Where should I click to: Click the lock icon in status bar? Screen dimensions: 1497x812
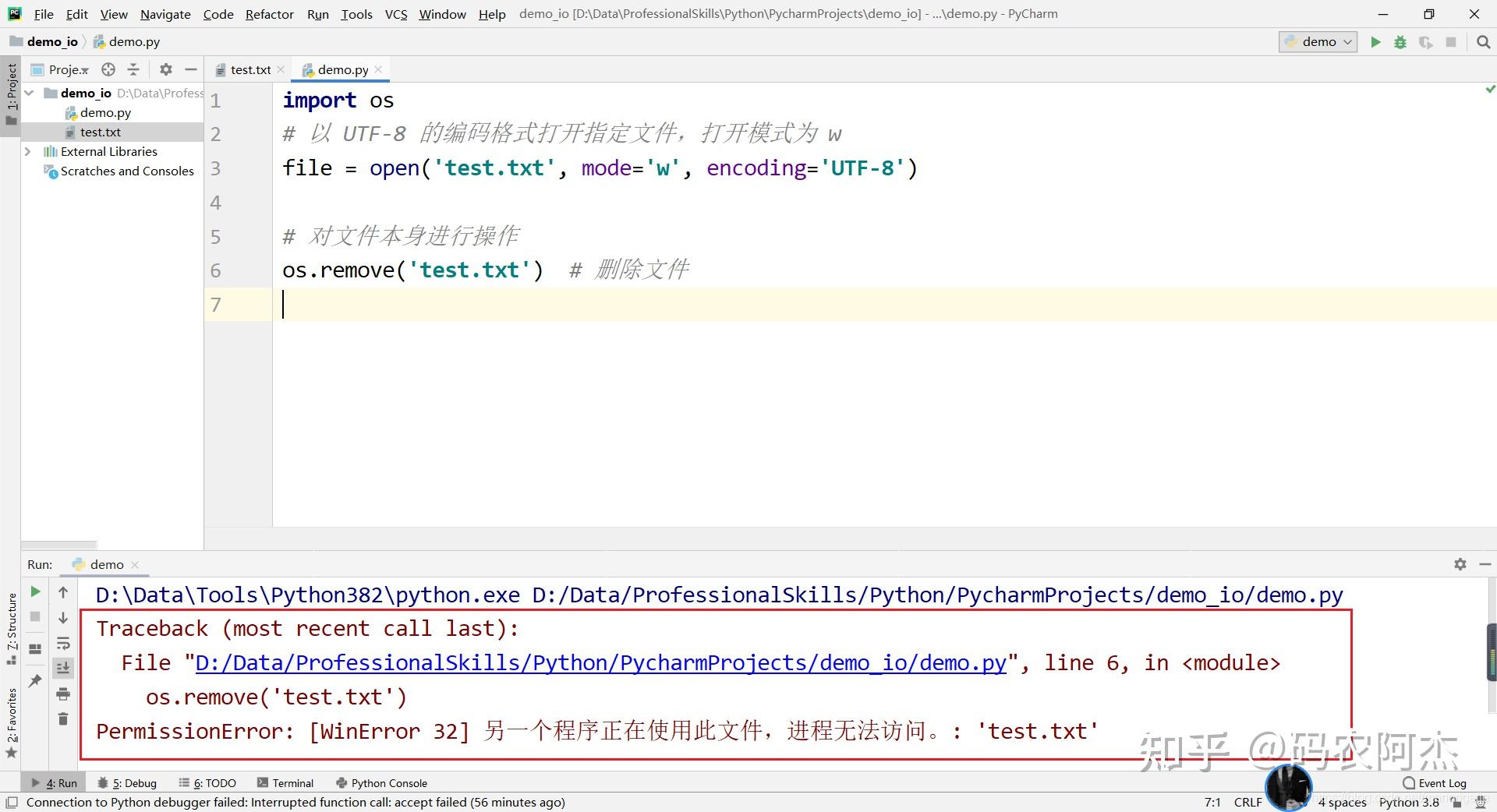pos(1456,803)
